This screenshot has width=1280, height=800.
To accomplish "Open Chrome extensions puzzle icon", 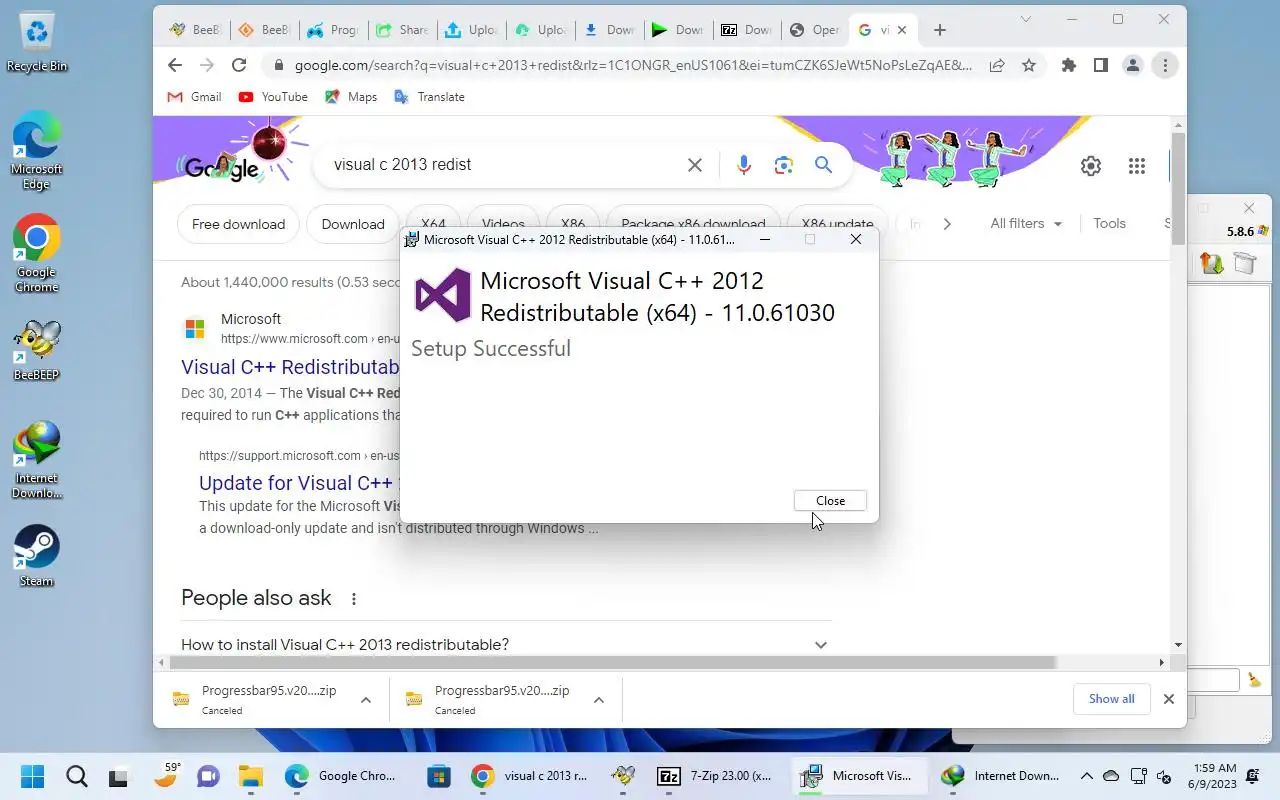I will point(1069,65).
